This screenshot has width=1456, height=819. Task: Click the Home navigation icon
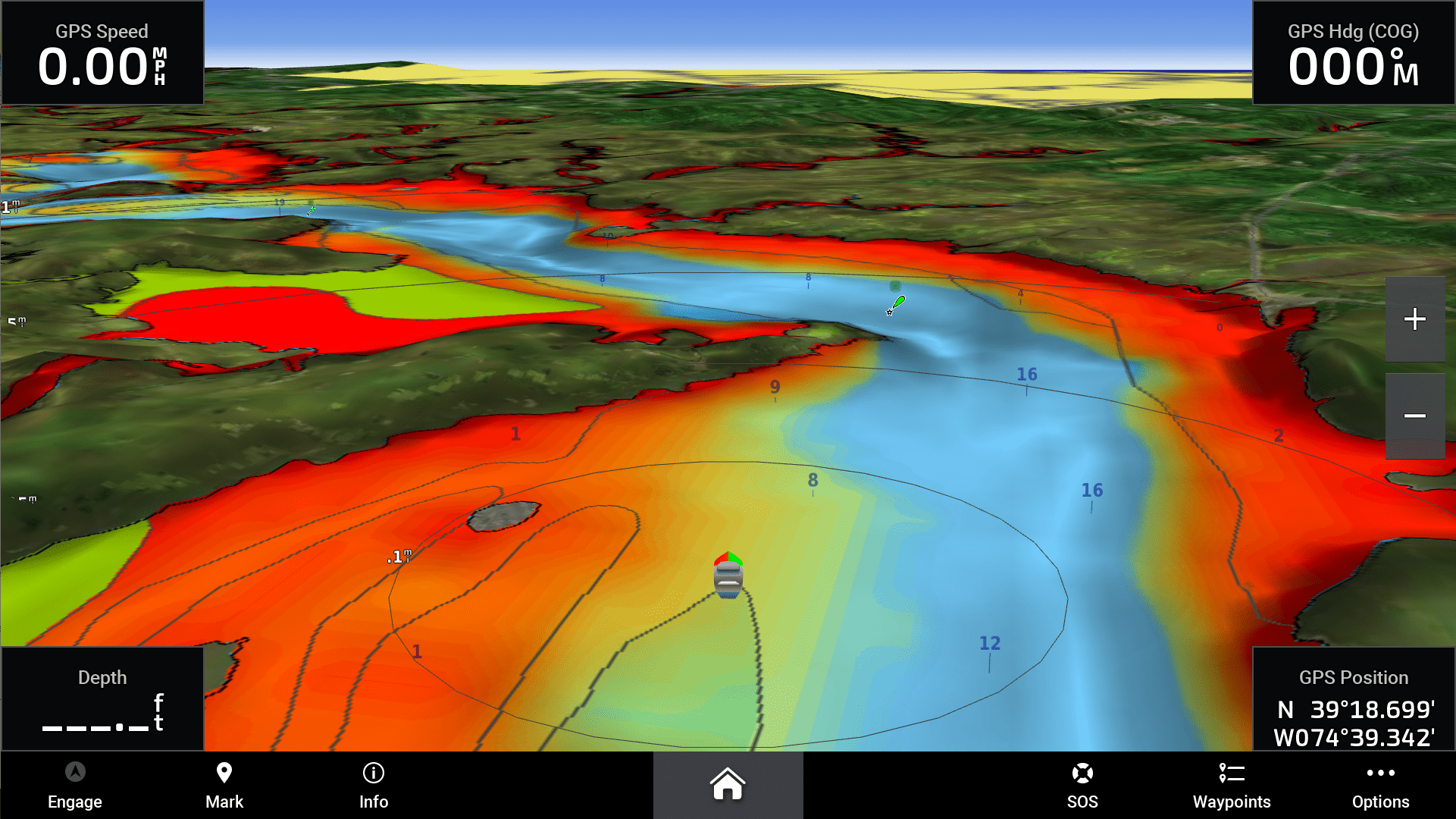click(x=728, y=786)
